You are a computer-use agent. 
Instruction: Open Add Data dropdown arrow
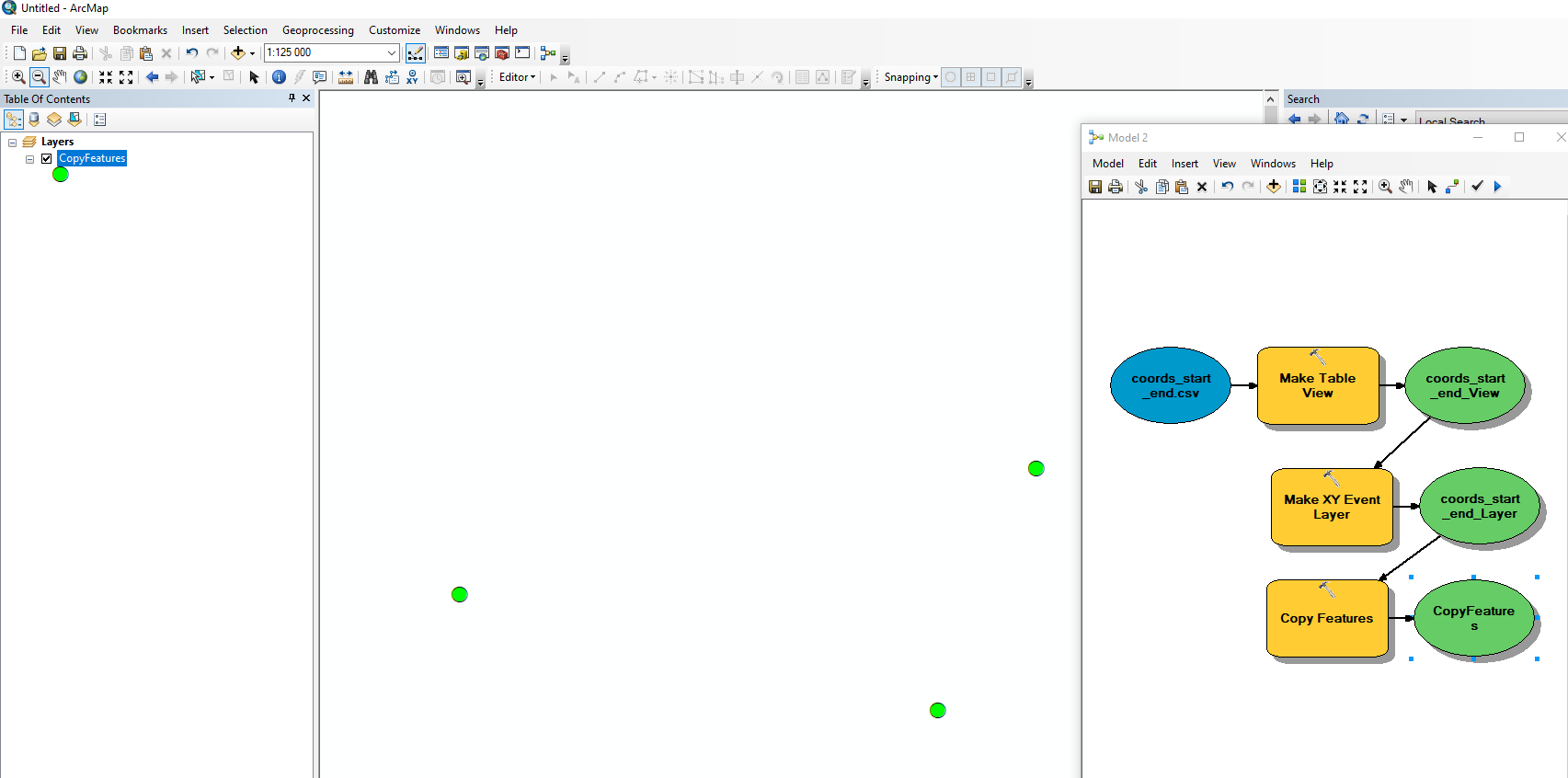(252, 53)
